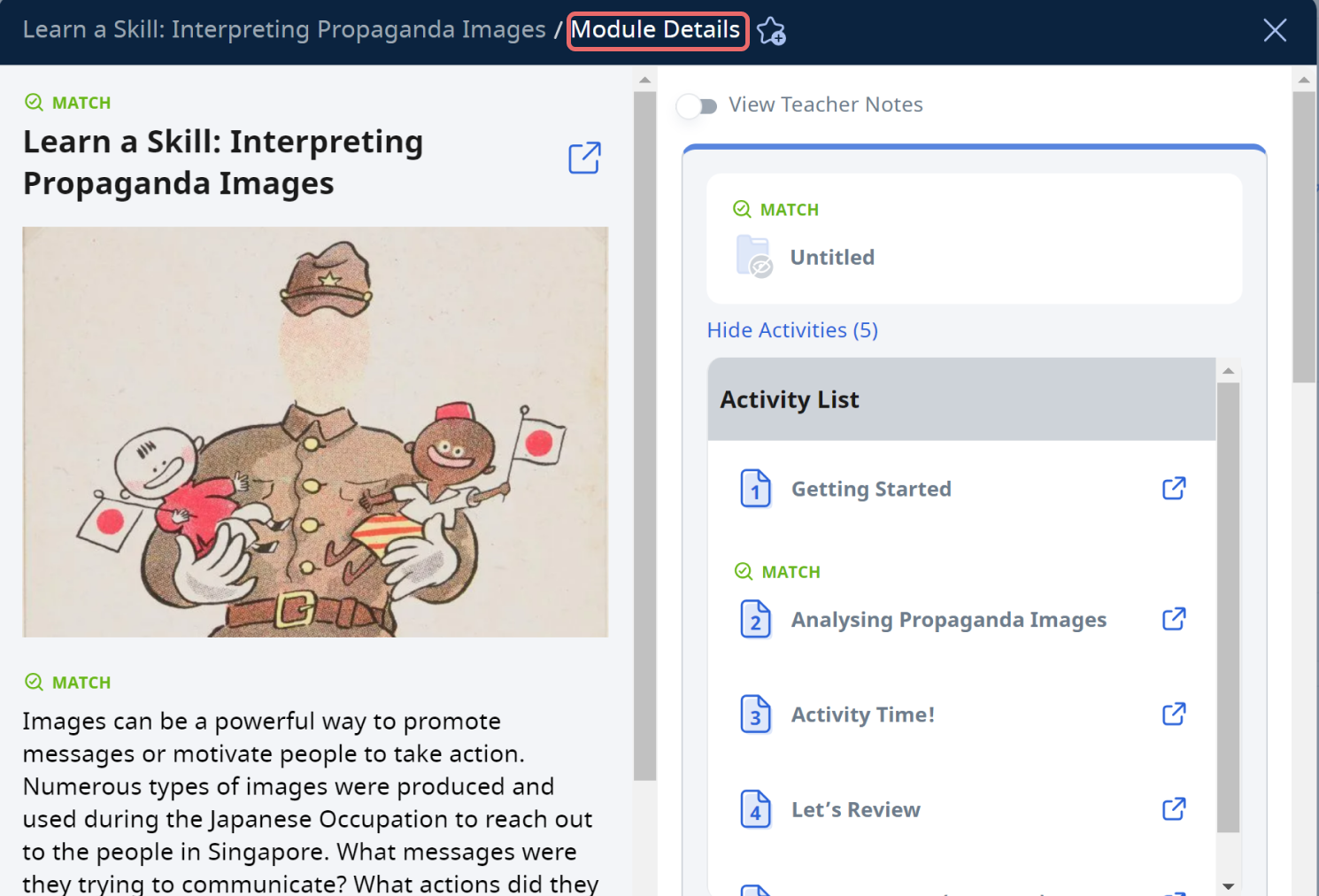Viewport: 1319px width, 896px height.
Task: Click the Module Details breadcrumb
Action: [656, 30]
